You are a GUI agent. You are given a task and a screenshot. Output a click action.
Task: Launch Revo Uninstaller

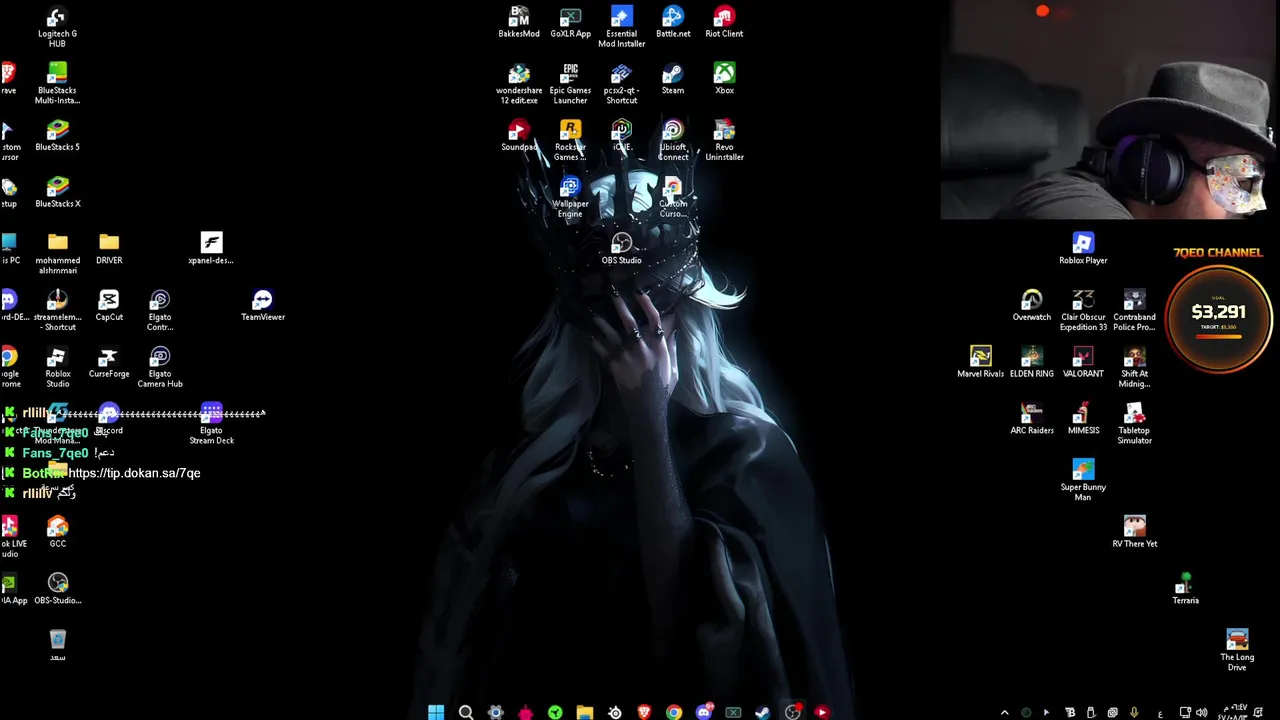pyautogui.click(x=724, y=141)
